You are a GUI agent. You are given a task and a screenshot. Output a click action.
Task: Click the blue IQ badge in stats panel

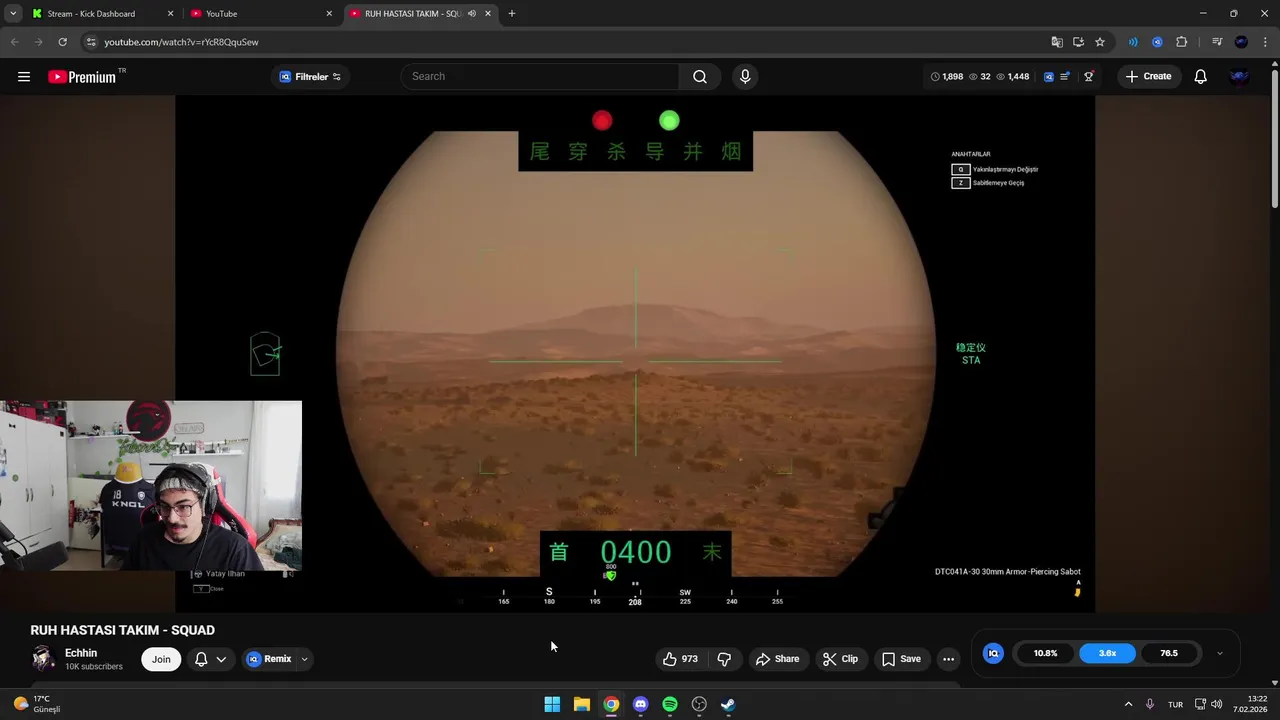(x=993, y=653)
